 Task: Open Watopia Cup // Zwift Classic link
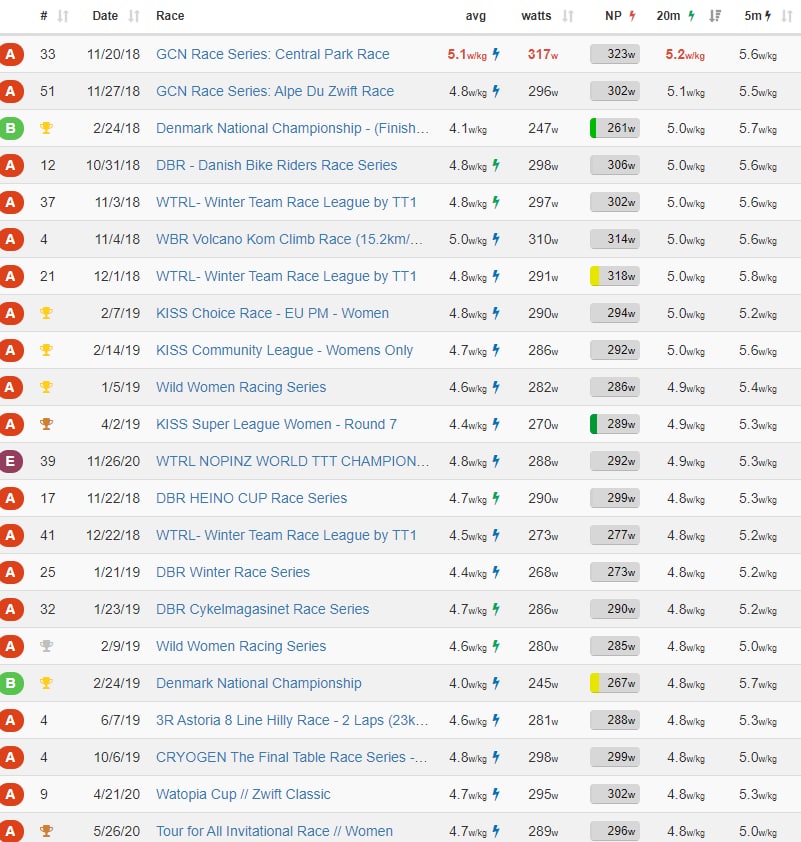(x=243, y=794)
